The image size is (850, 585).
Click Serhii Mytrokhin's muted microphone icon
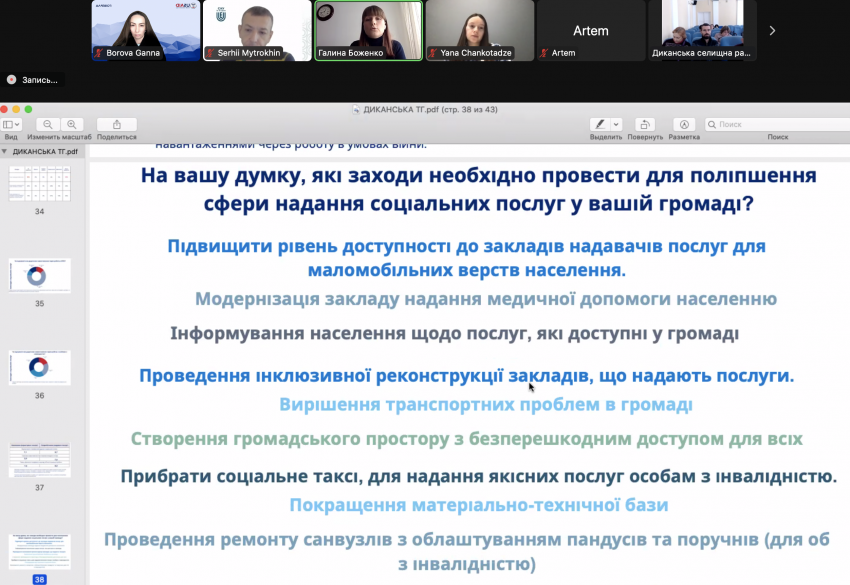210,53
